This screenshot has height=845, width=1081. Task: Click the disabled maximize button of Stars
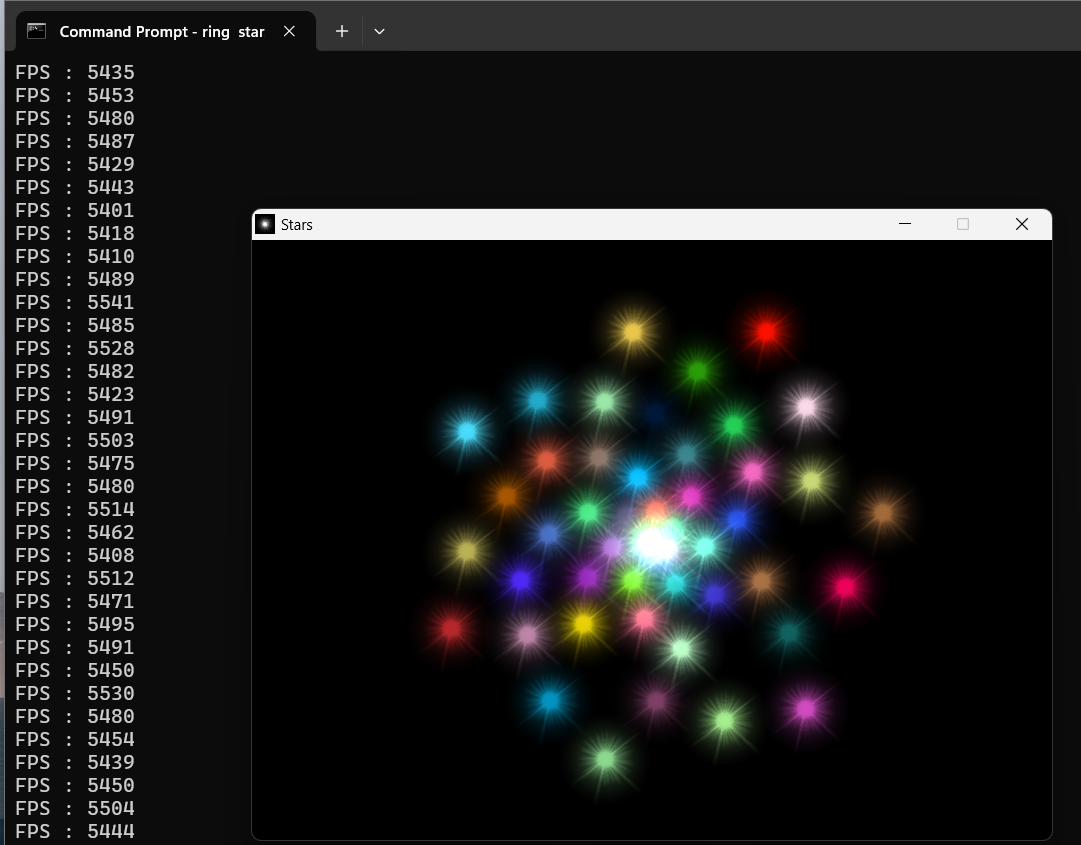point(963,224)
